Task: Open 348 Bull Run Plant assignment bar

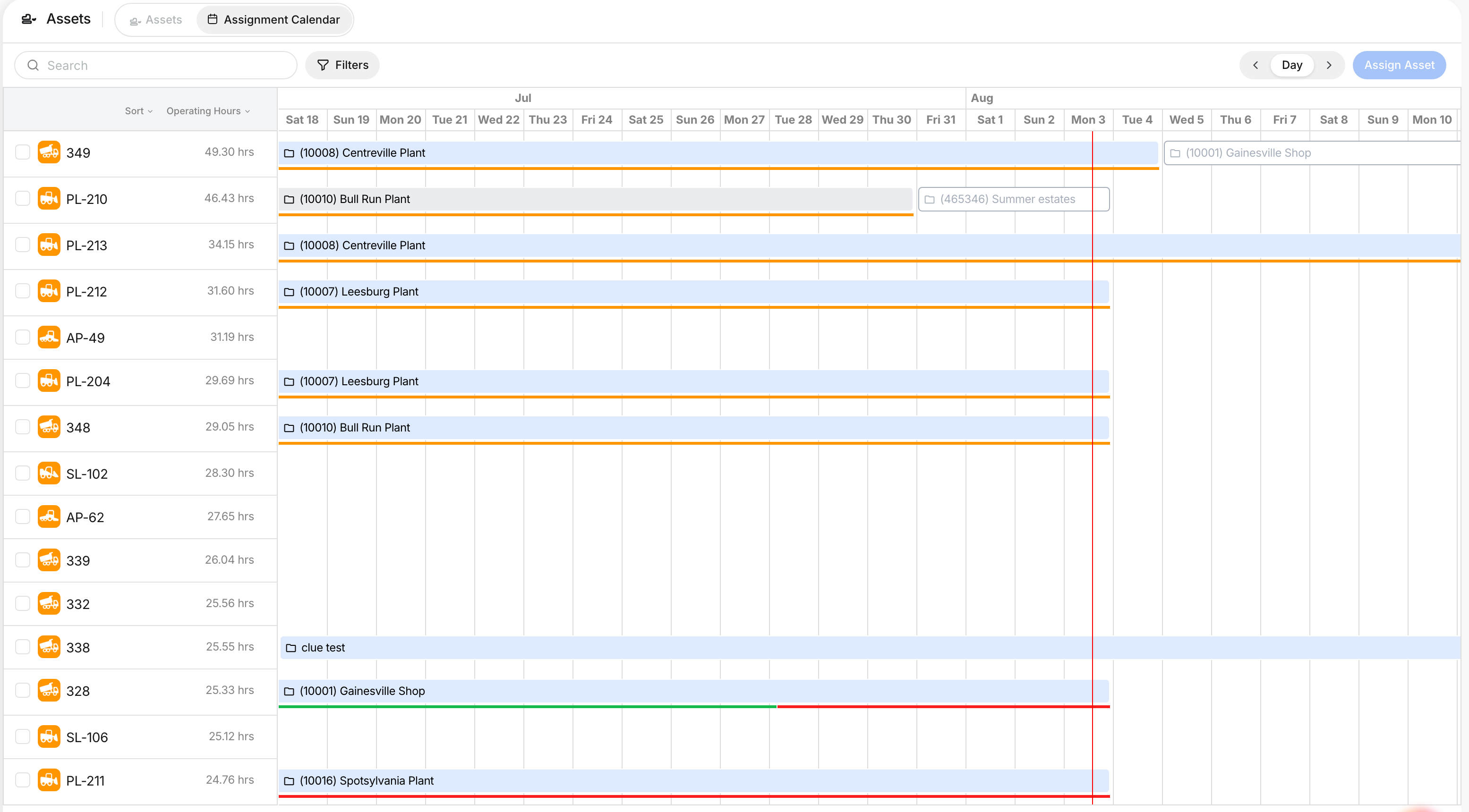Action: click(693, 428)
